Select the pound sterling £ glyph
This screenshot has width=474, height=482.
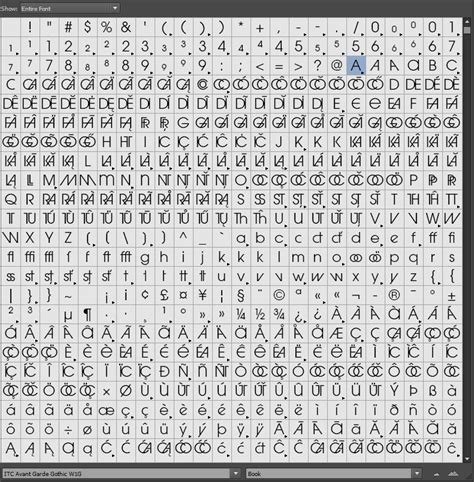pos(164,296)
